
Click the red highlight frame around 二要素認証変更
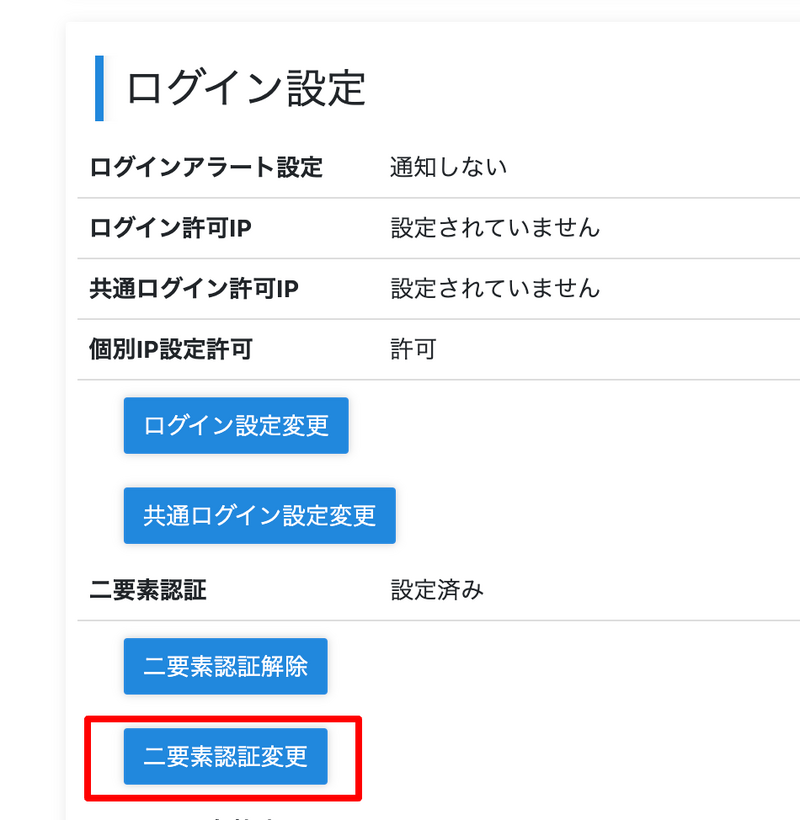click(x=88, y=757)
